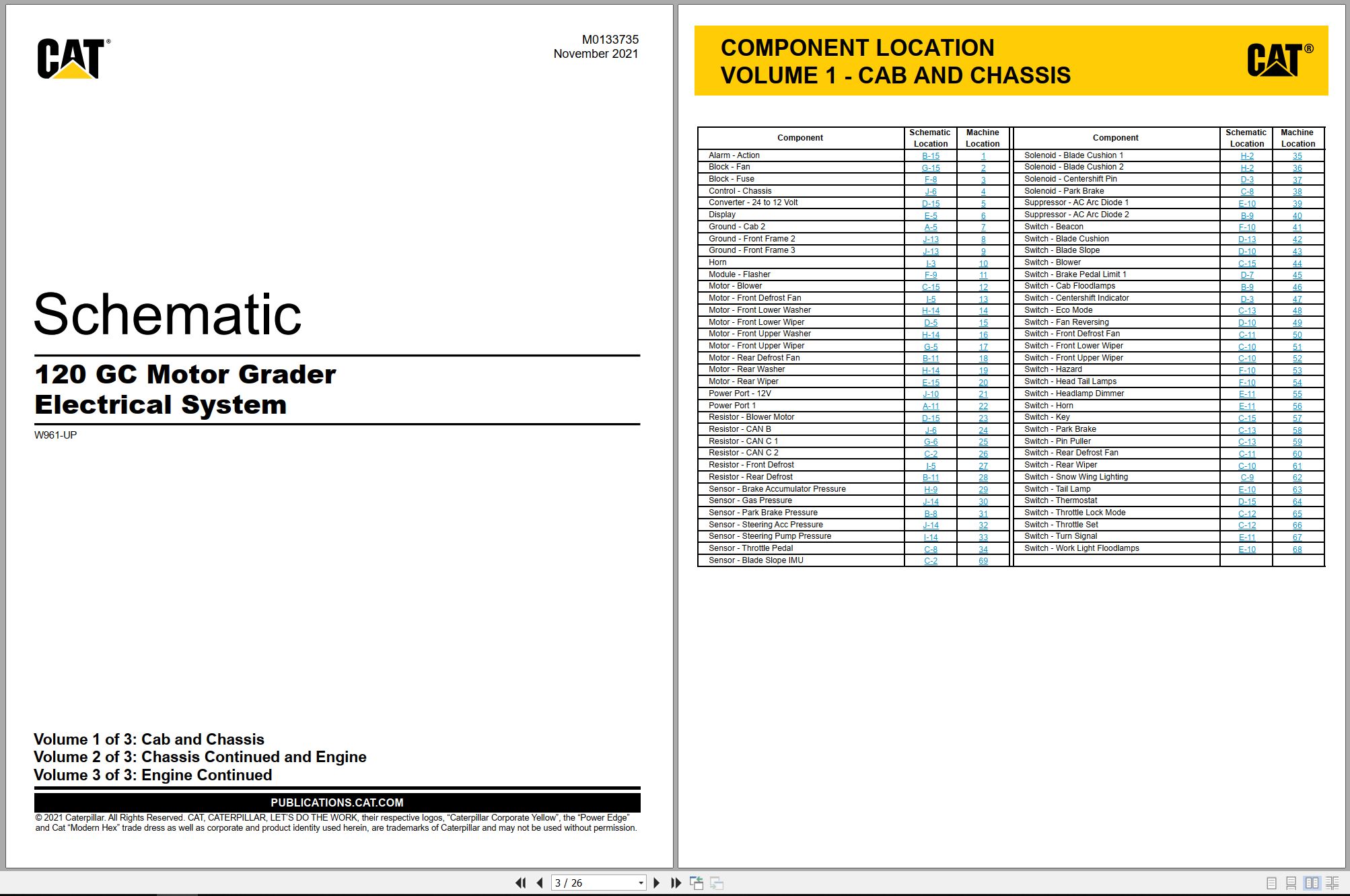Open schematic location B-15 for Alarm - Action
1350x896 pixels.
pyautogui.click(x=931, y=156)
